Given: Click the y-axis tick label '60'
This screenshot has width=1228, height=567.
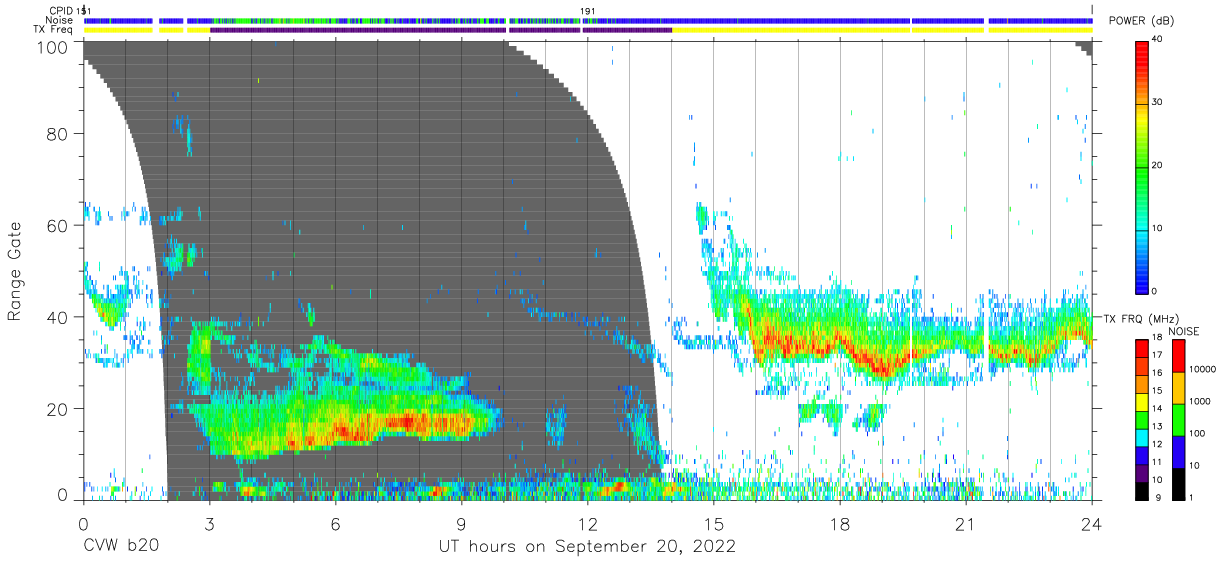Looking at the screenshot, I should (59, 226).
